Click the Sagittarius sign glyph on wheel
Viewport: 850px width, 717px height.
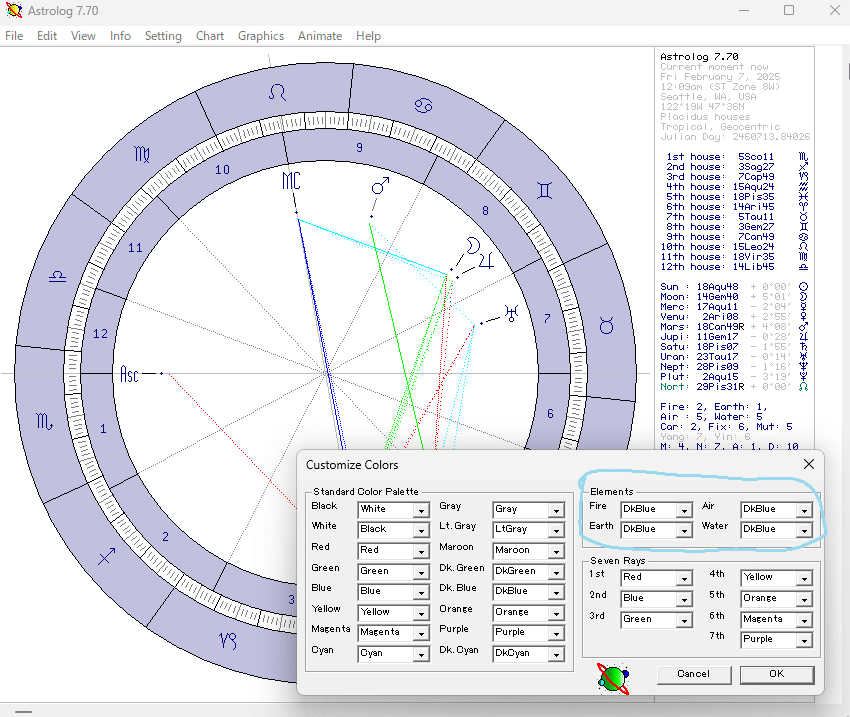click(x=106, y=556)
